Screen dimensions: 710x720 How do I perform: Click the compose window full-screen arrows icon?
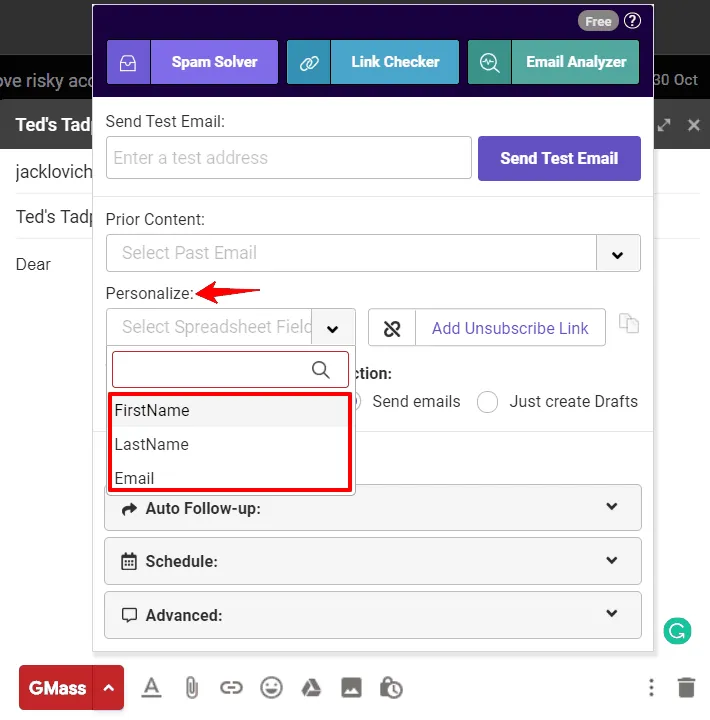pos(664,125)
